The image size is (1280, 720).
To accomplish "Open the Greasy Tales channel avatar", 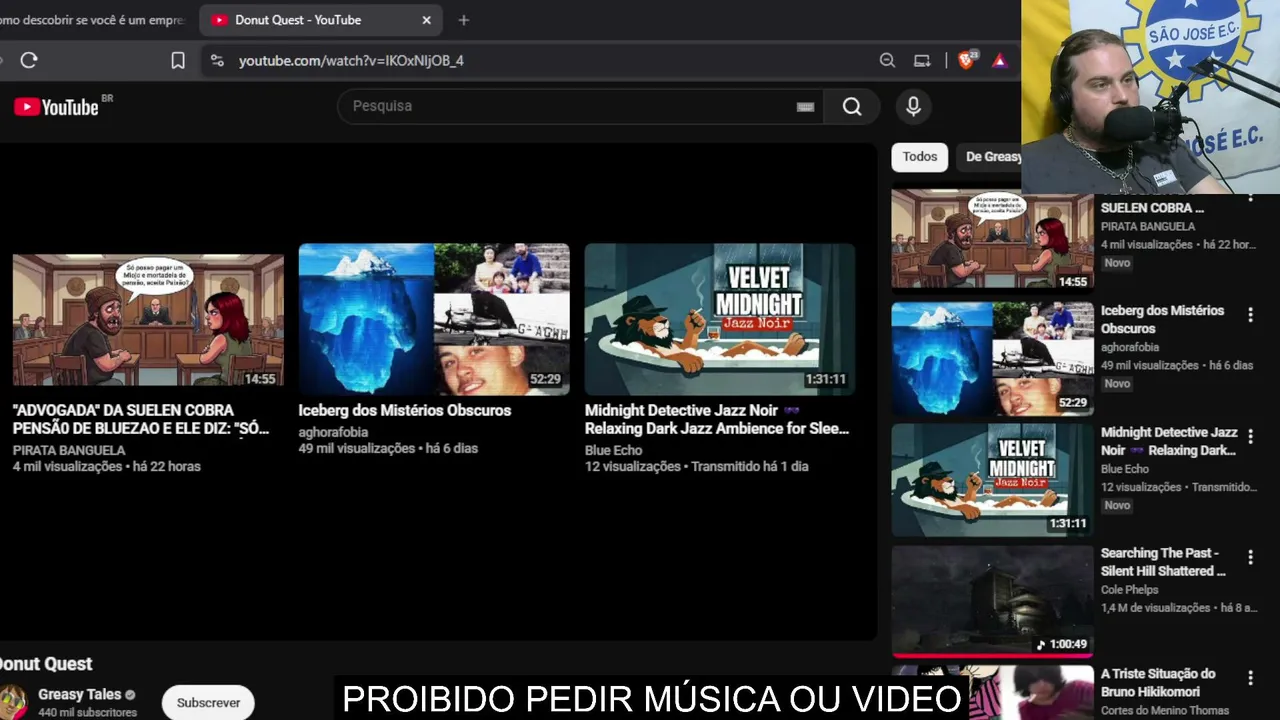I will (13, 702).
